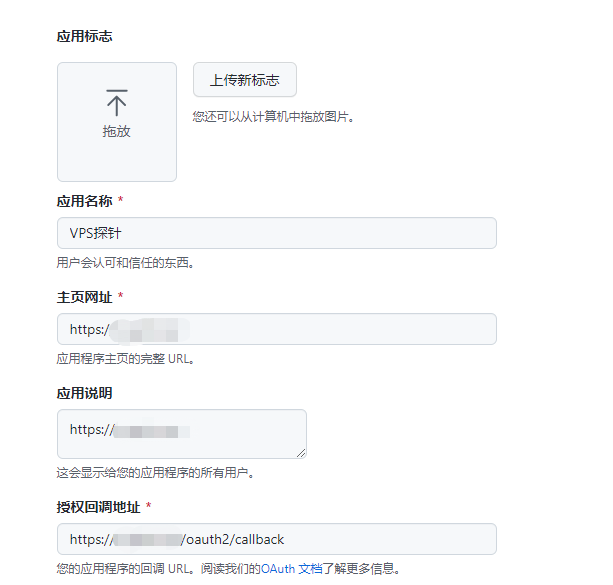The height and width of the screenshot is (585, 613).
Task: Select hint text 您还可以从计算机中拖放图片。
Action: click(x=274, y=117)
